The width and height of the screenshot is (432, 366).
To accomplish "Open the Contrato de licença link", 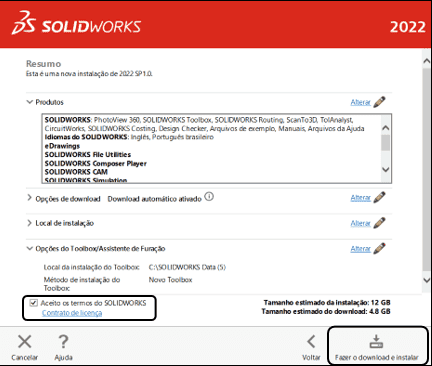I will coord(72,313).
